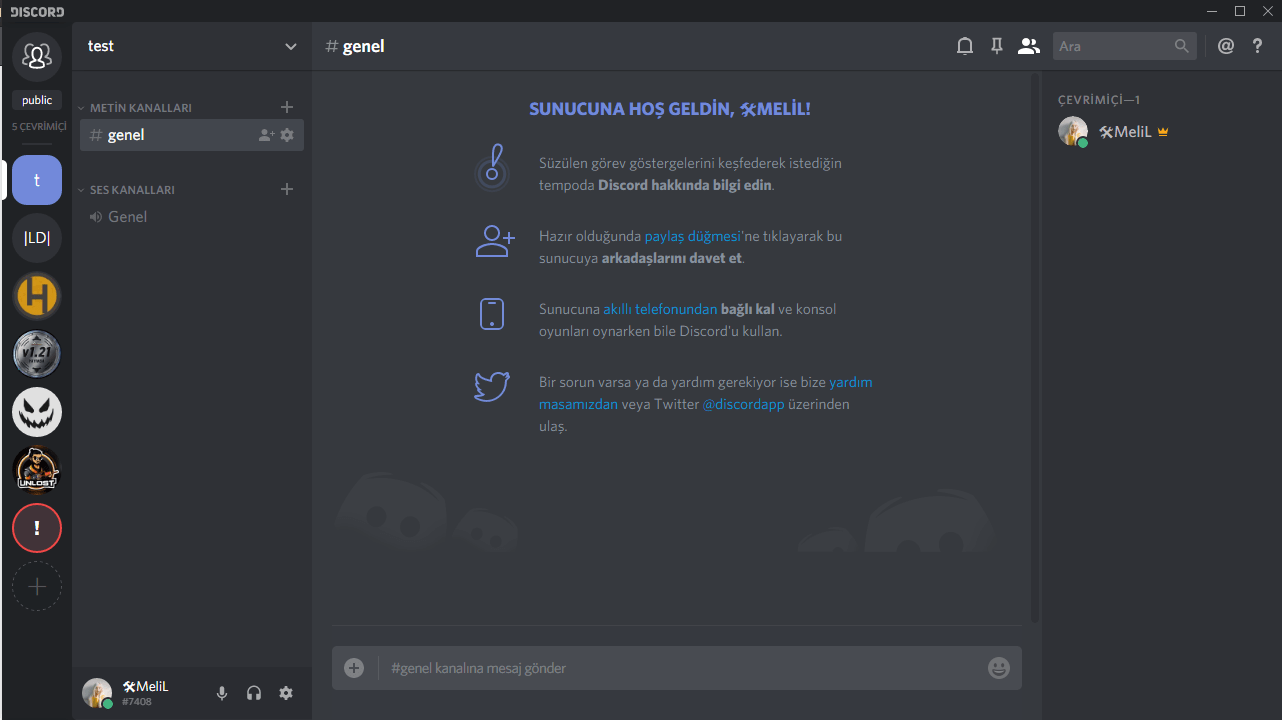
Task: Click the add-friend icon in welcome list
Action: (x=494, y=241)
